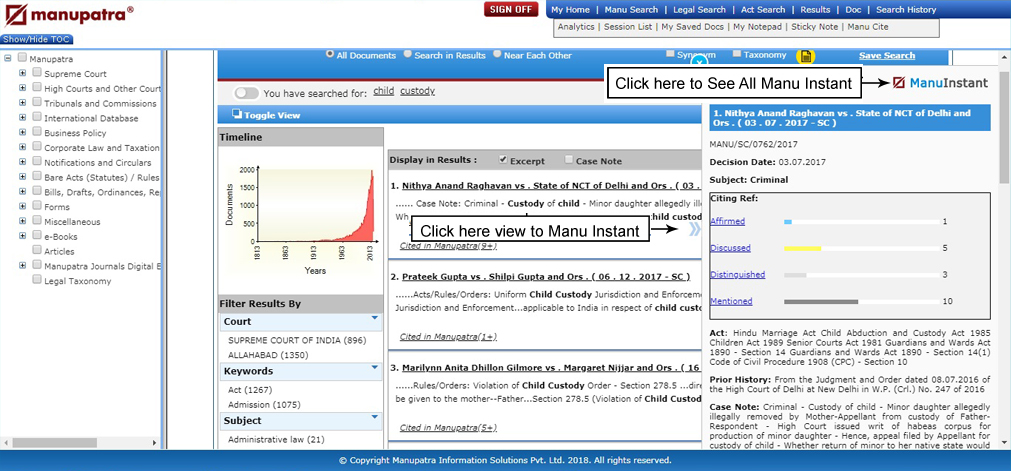Image resolution: width=1011 pixels, height=471 pixels.
Task: Open the yellow notepad icon near Taxonomy
Action: (805, 56)
